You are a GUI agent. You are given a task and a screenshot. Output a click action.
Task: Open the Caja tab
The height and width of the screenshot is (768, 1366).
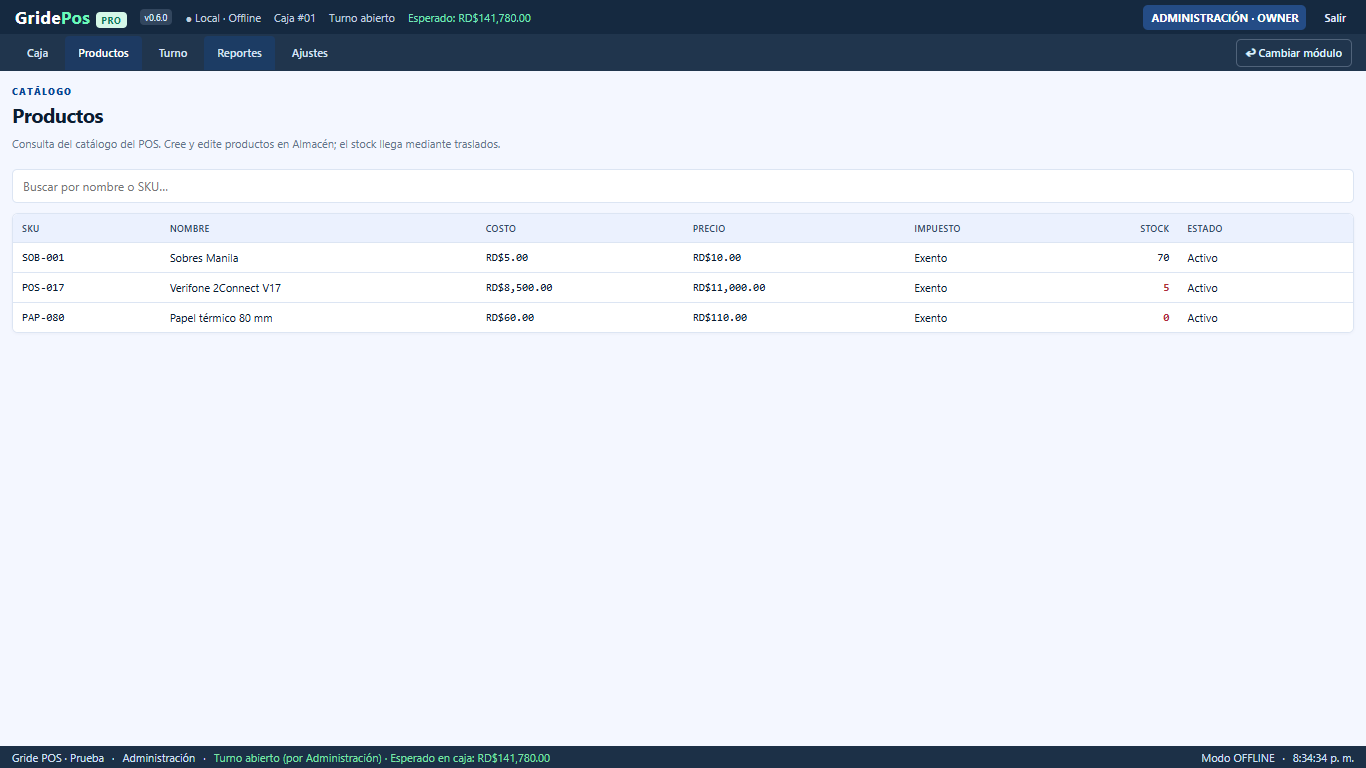click(37, 53)
